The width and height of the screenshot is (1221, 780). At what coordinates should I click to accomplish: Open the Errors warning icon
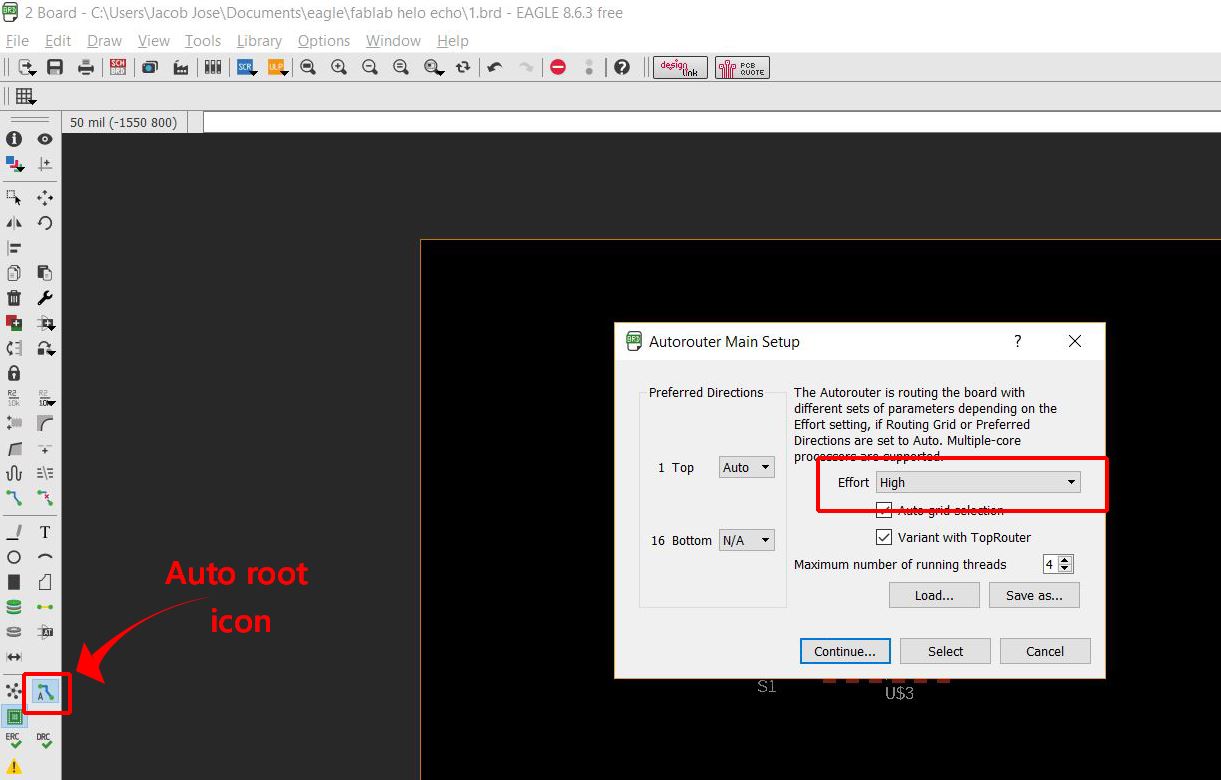(14, 766)
